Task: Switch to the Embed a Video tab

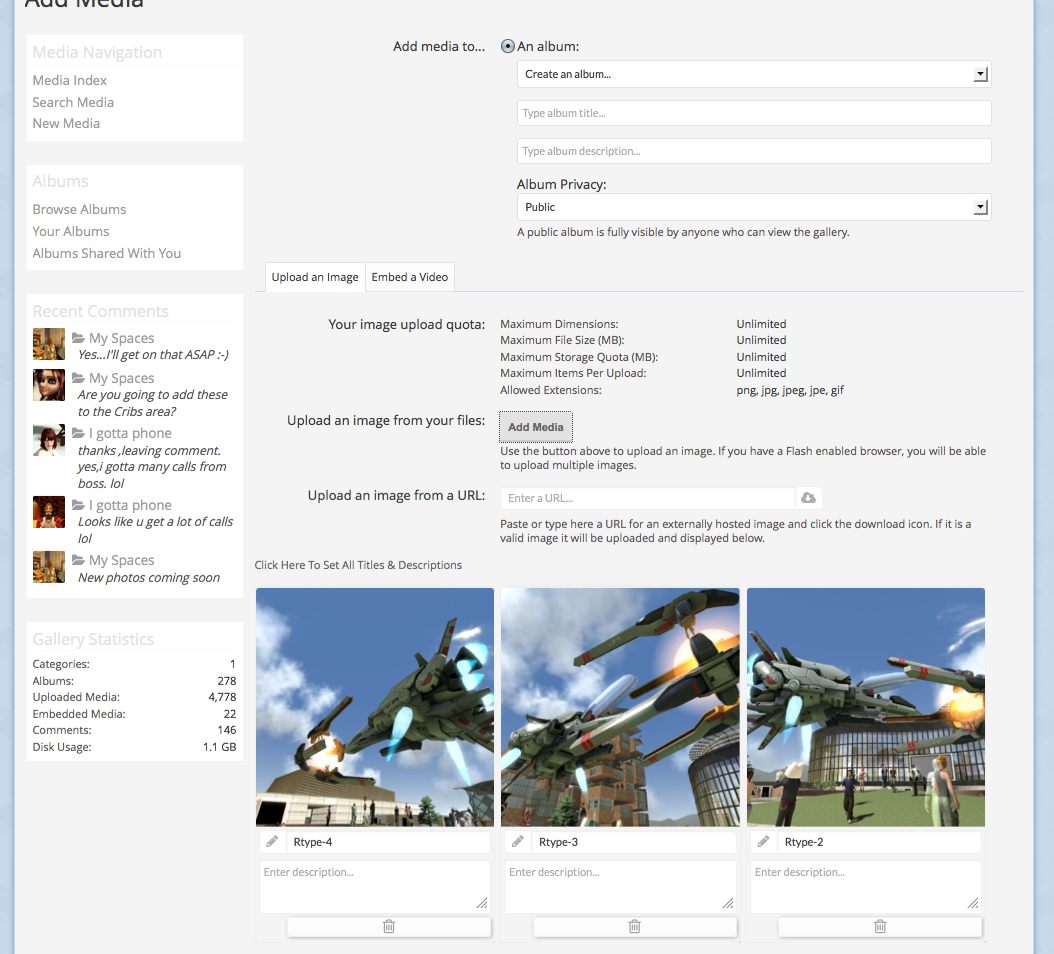Action: (409, 277)
